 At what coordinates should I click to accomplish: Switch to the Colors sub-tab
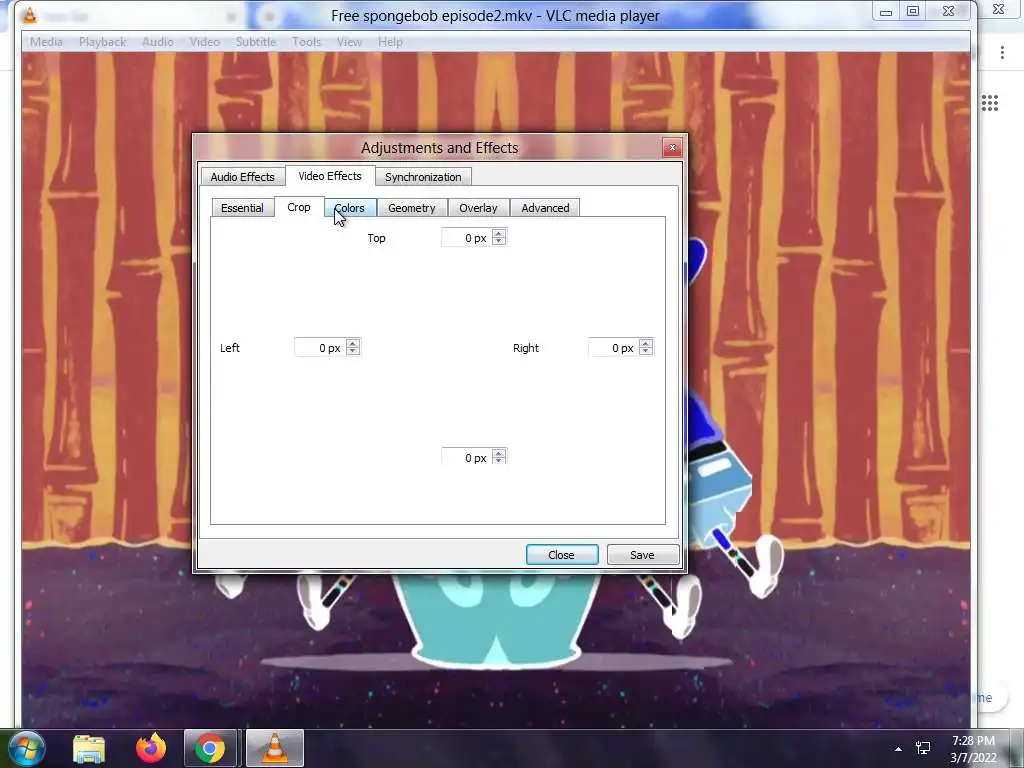tap(350, 208)
